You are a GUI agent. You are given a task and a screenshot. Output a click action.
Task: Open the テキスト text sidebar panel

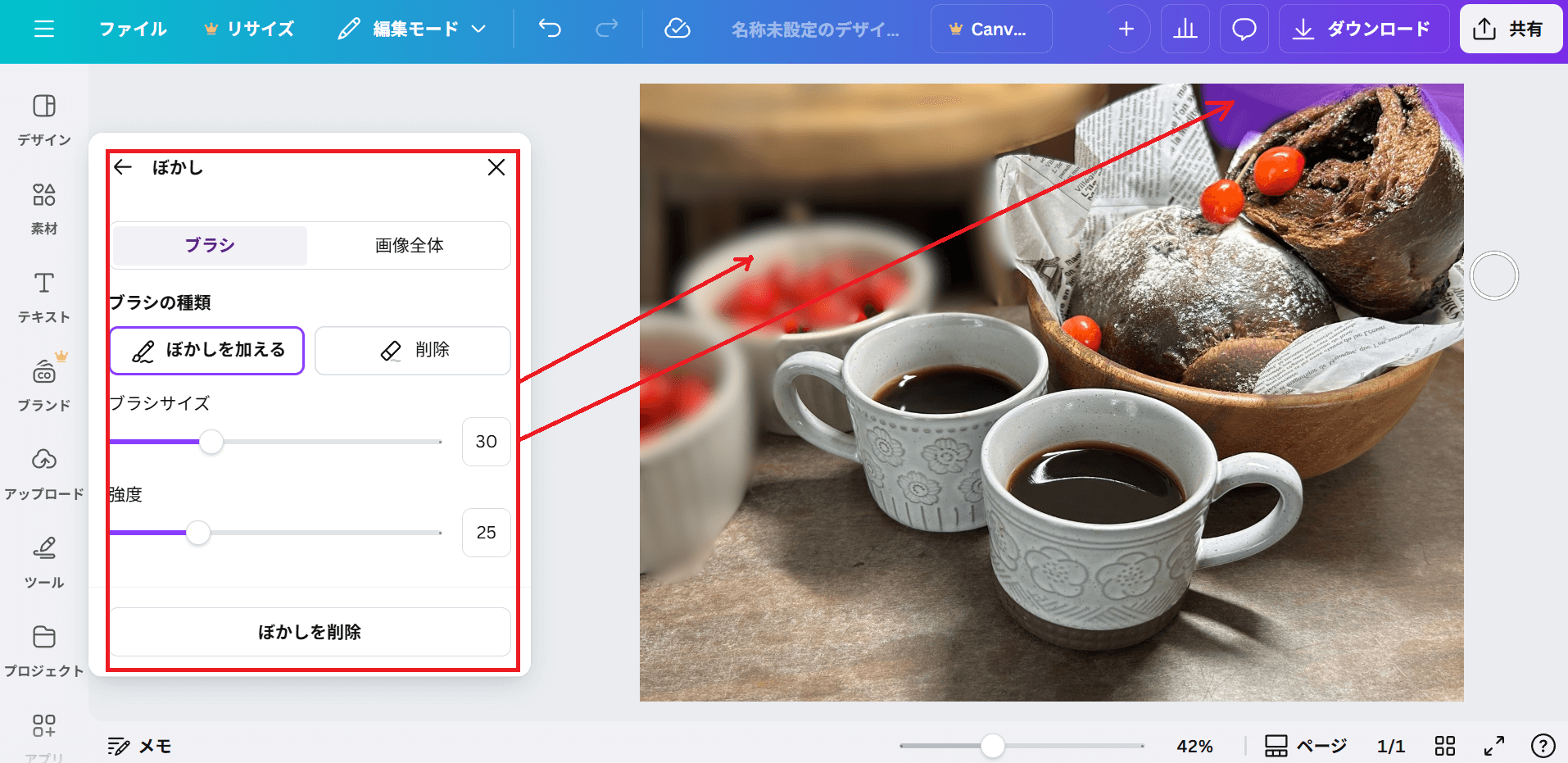[44, 297]
